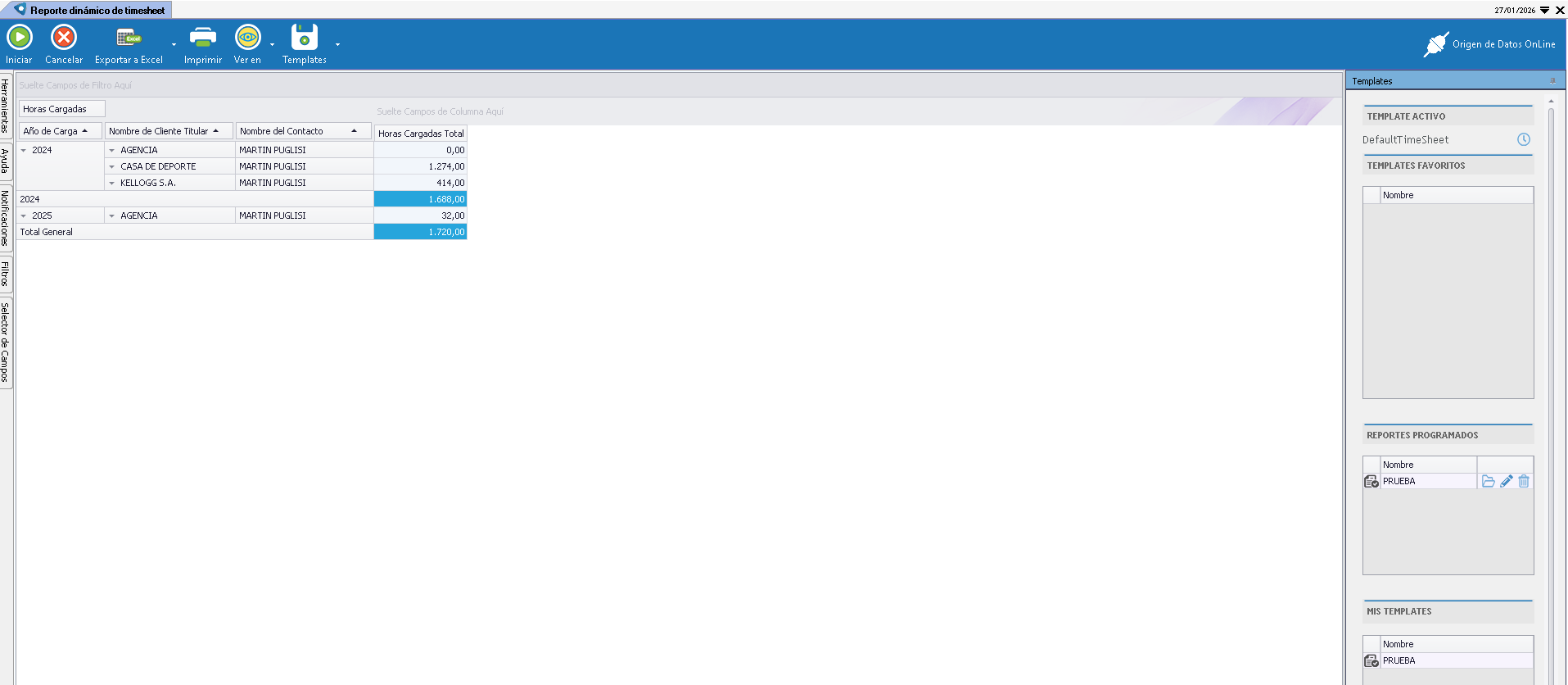Open the Templates dropdown arrow in toolbar
1568x685 pixels.
point(337,45)
